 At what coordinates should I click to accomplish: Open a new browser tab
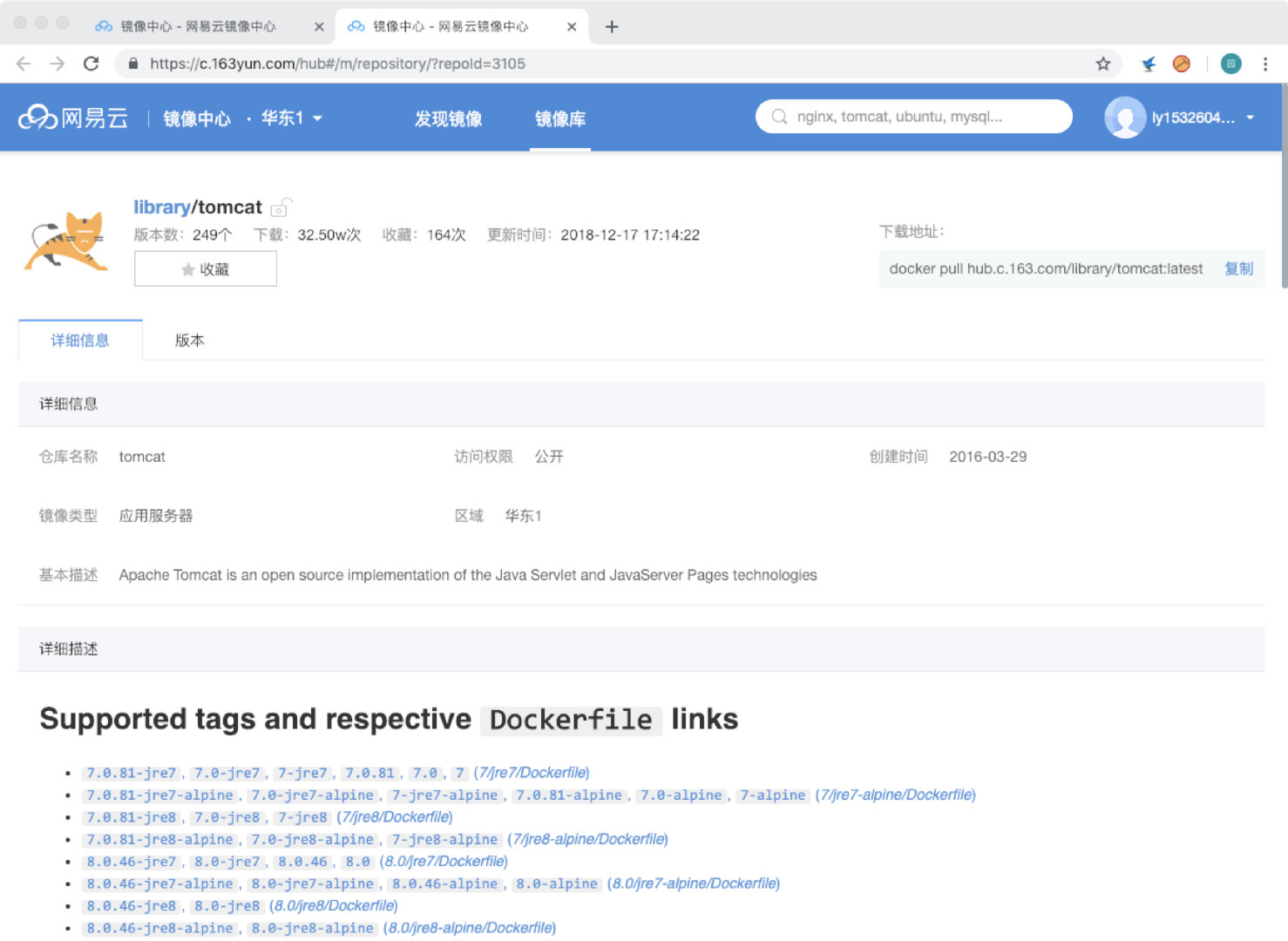pos(612,26)
